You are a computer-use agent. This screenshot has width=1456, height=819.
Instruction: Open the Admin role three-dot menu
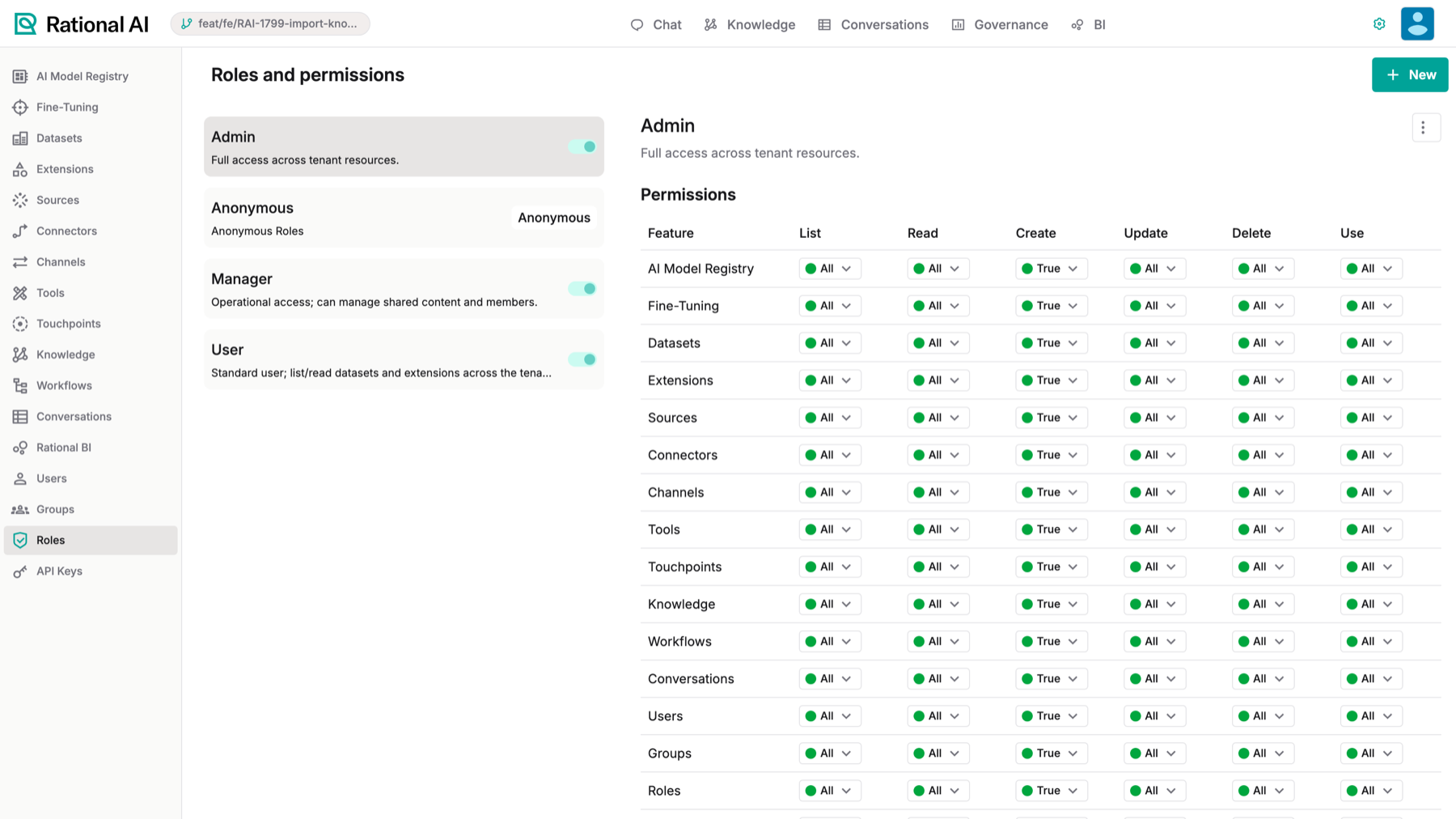click(1425, 127)
